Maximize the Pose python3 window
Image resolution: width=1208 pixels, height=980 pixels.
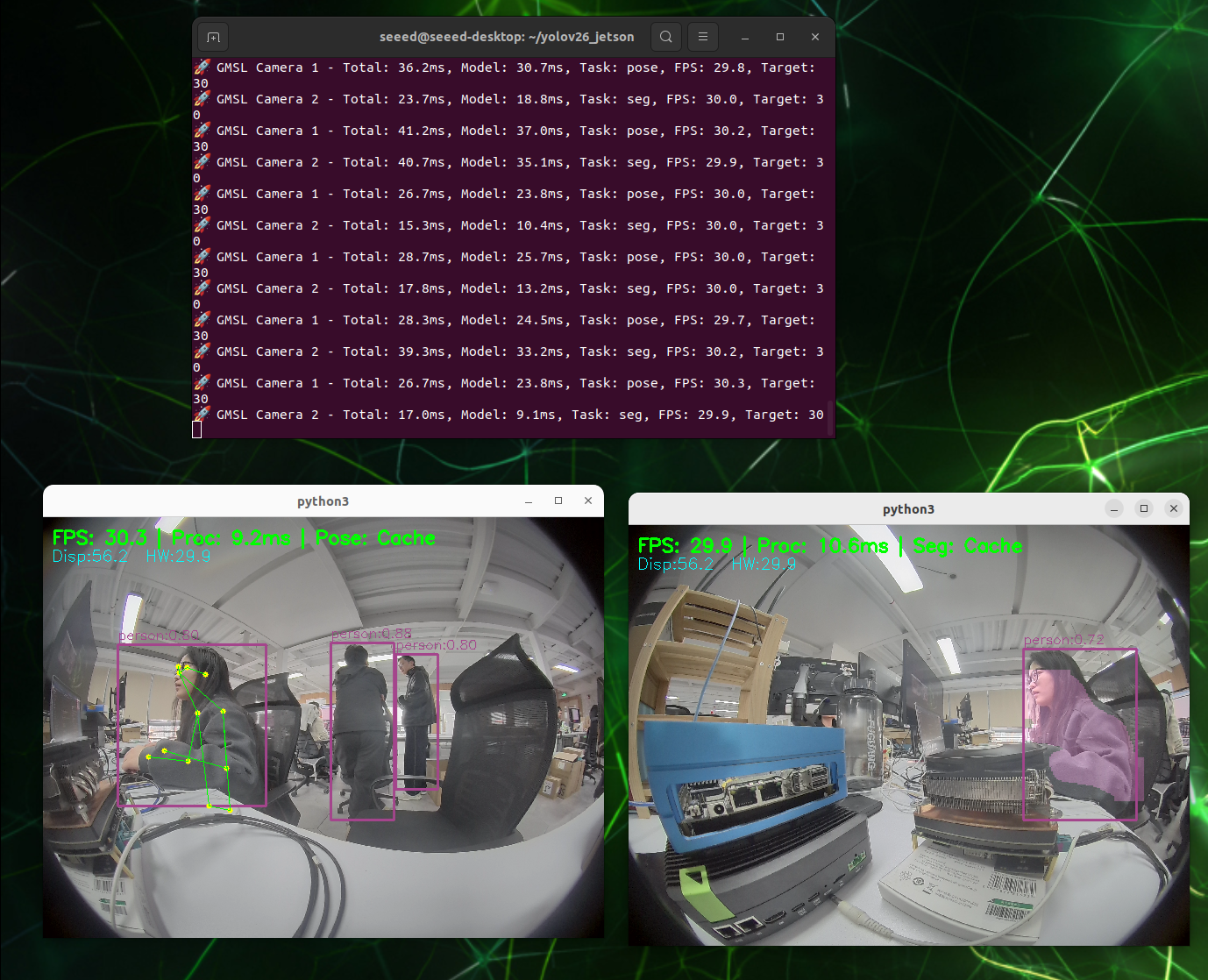click(558, 501)
